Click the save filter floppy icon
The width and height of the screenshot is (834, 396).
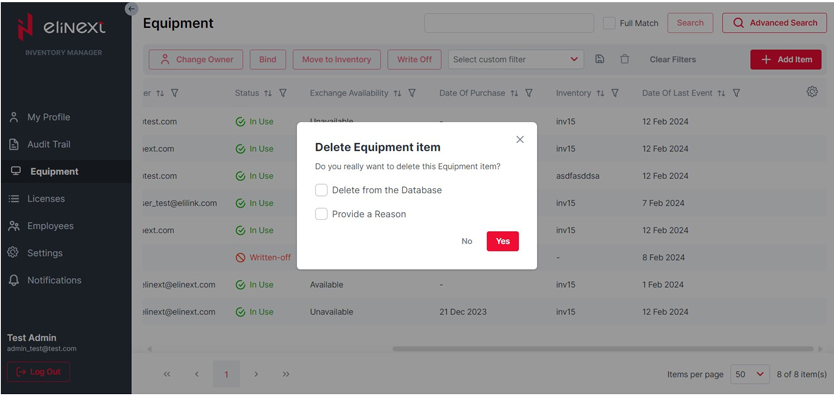tap(599, 60)
